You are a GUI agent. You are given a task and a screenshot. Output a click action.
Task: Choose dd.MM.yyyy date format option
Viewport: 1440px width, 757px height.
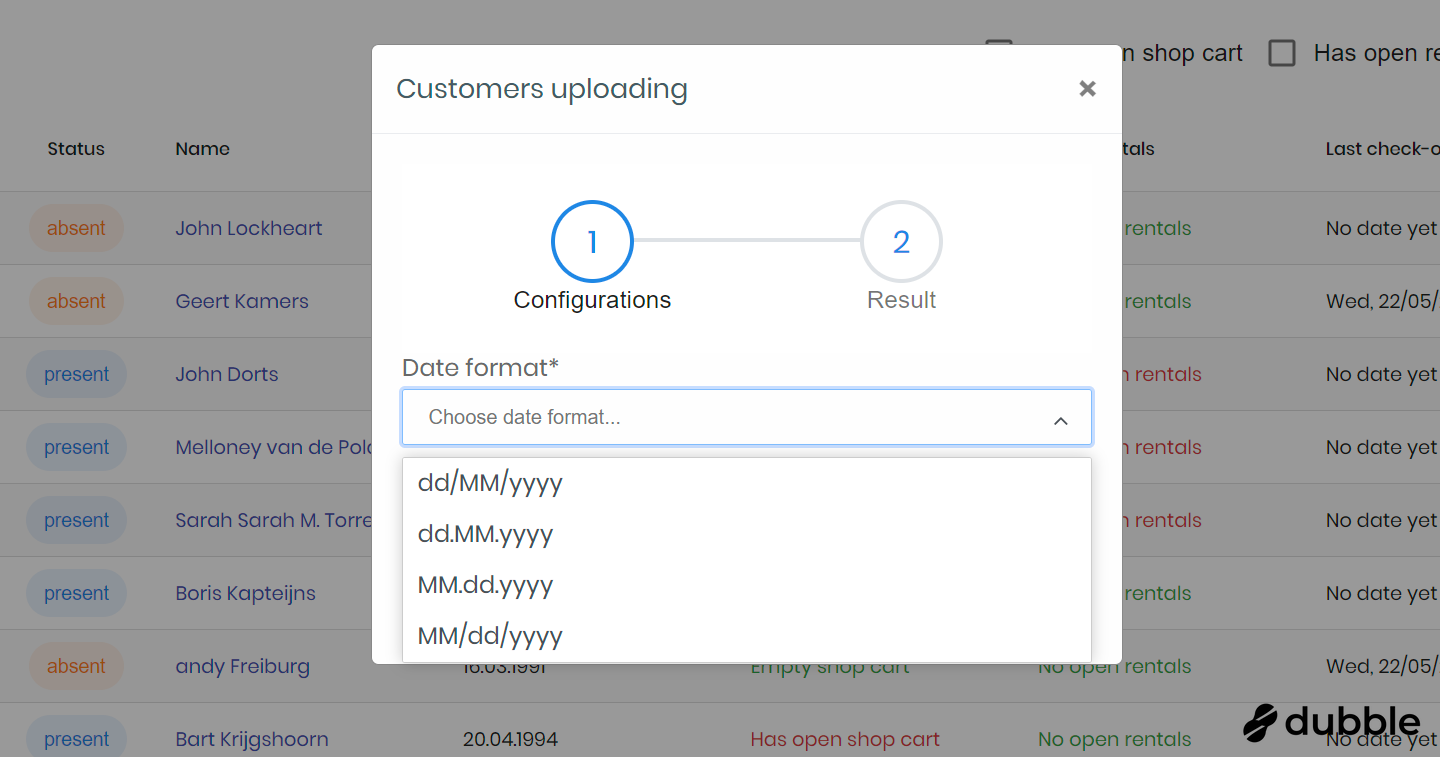[x=485, y=535]
